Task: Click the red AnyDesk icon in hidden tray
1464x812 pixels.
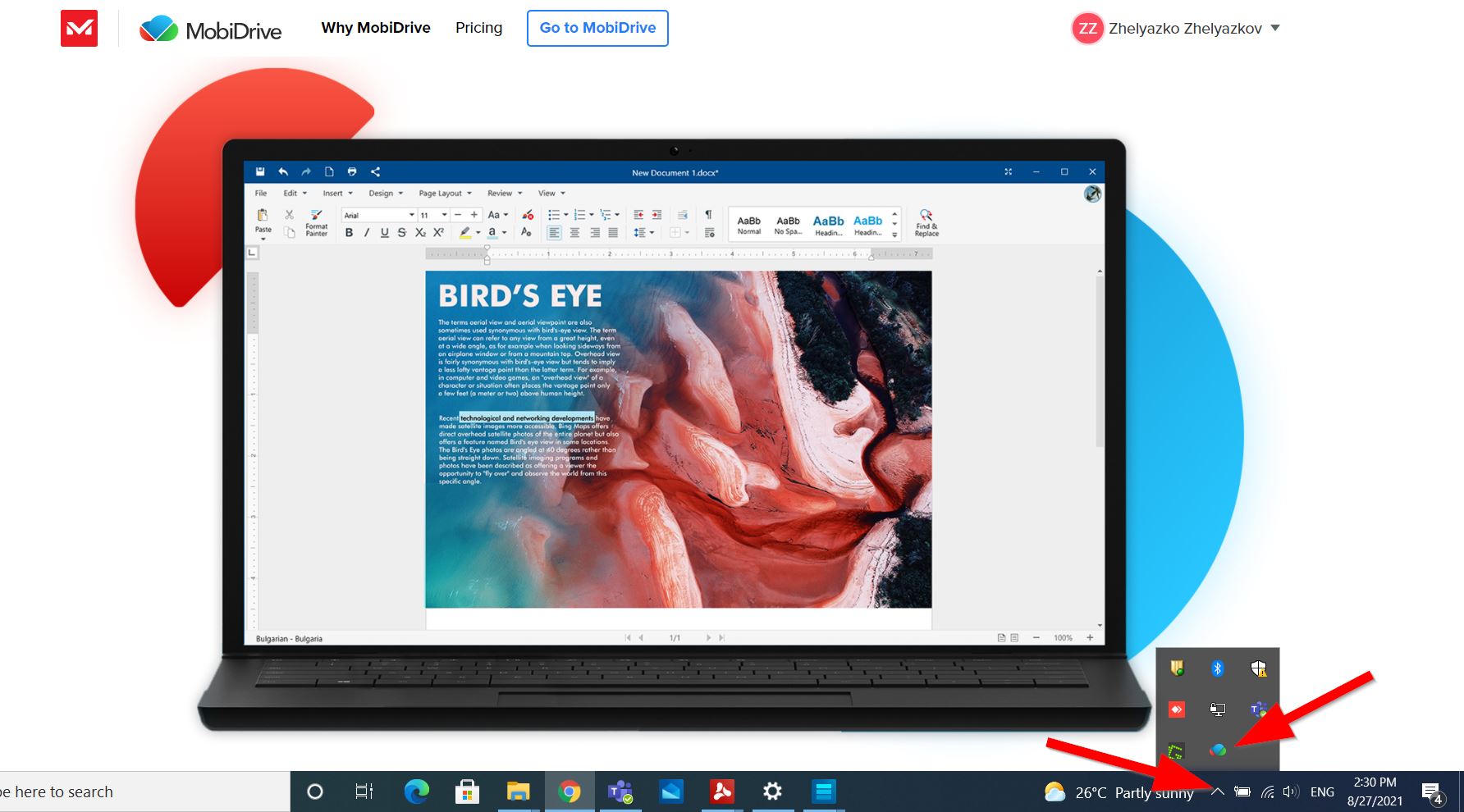Action: 1177,709
